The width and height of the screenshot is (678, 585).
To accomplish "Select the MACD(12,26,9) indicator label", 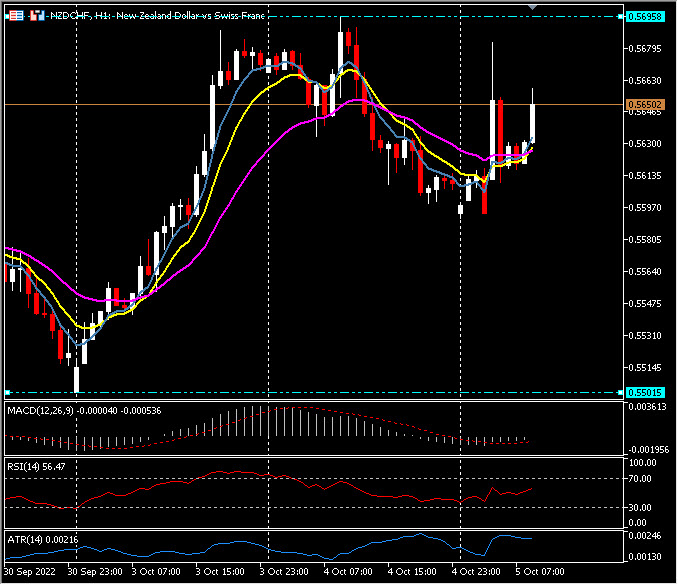I will pos(82,410).
